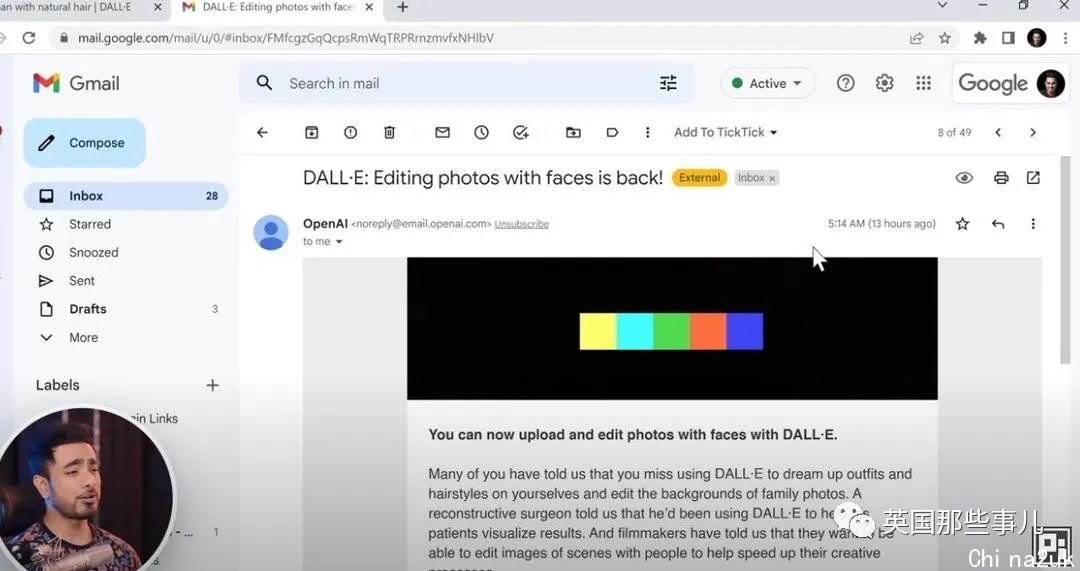Viewport: 1080px width, 571px height.
Task: Open the Labels tag icon
Action: [612, 132]
